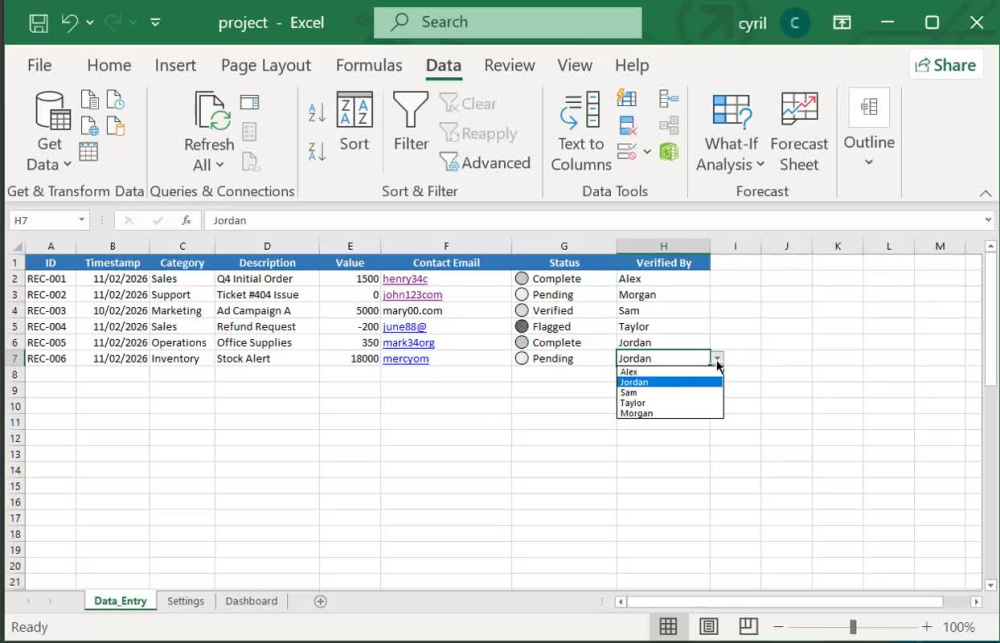Sort Z to A descending
This screenshot has width=1000, height=643.
317,152
